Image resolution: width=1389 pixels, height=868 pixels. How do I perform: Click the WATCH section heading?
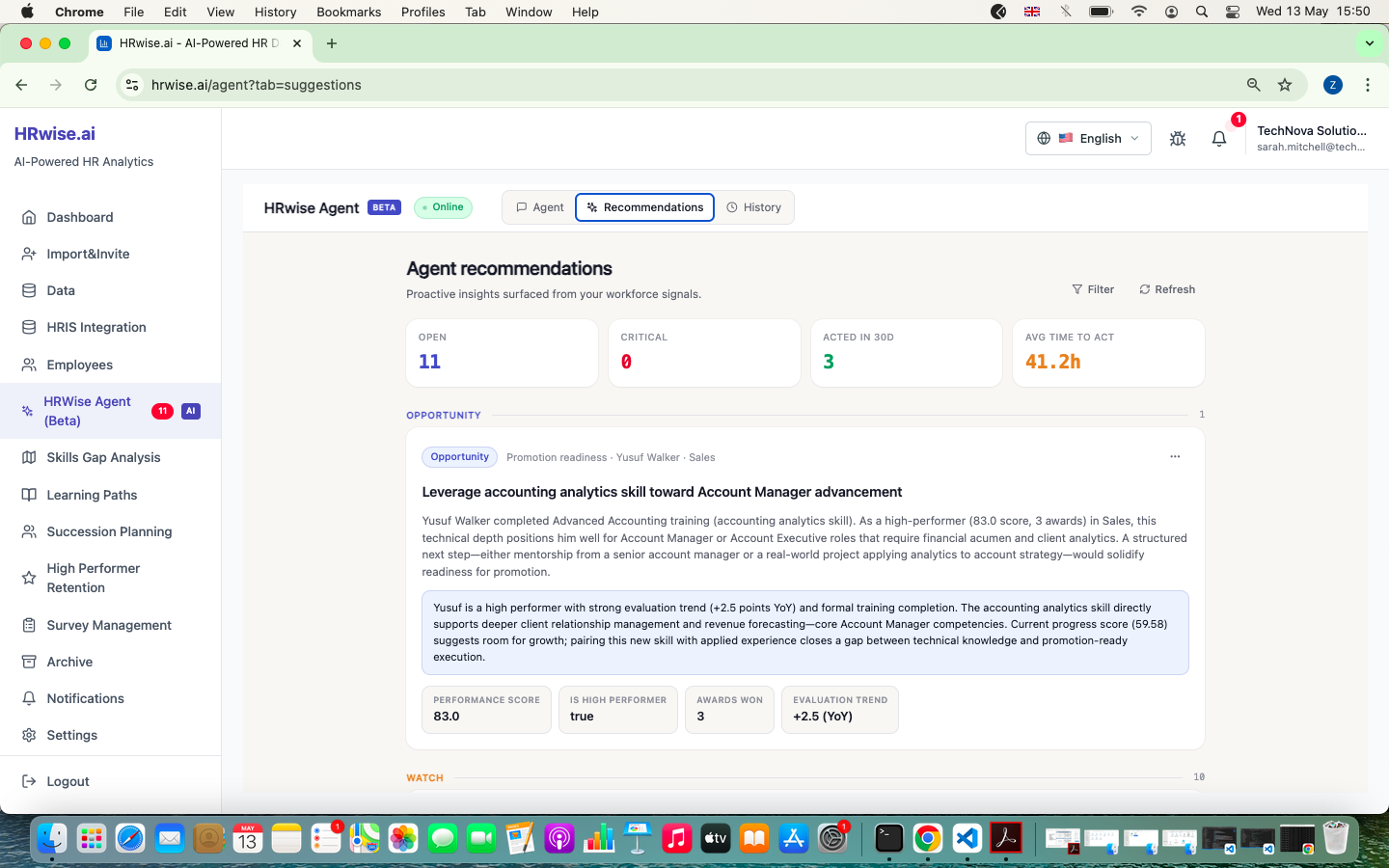point(424,777)
